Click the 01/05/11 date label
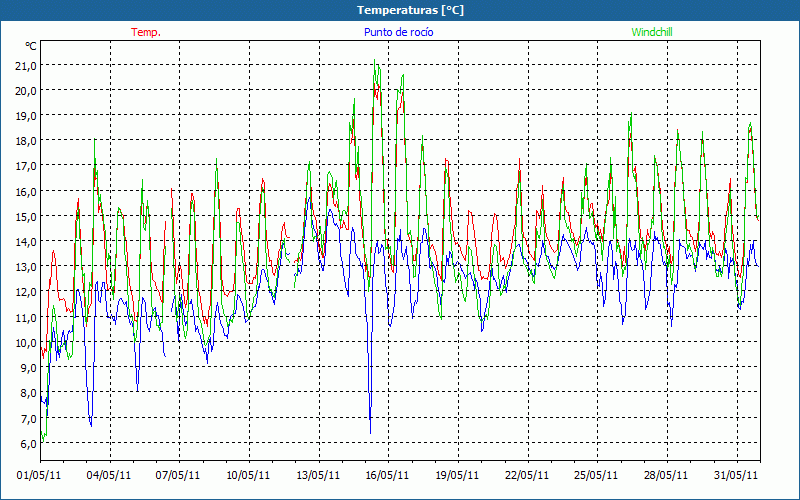The width and height of the screenshot is (800, 500). 39,475
